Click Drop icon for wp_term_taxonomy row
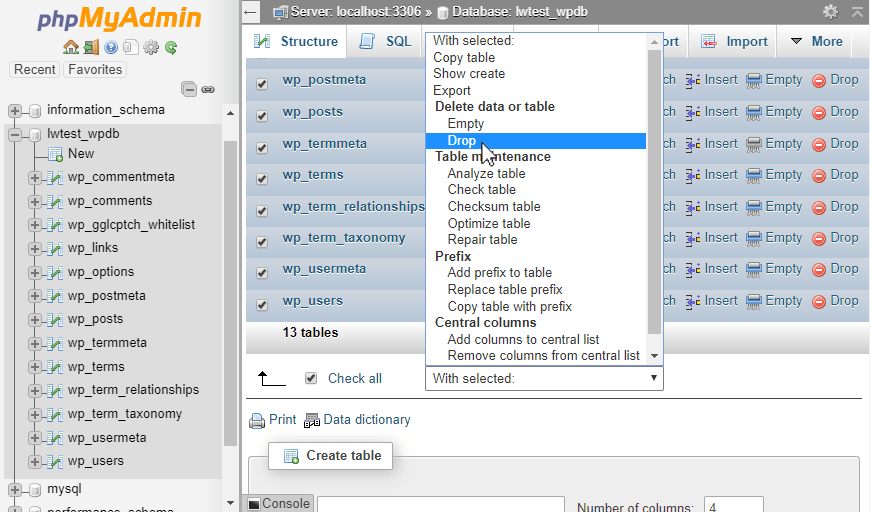 (819, 239)
